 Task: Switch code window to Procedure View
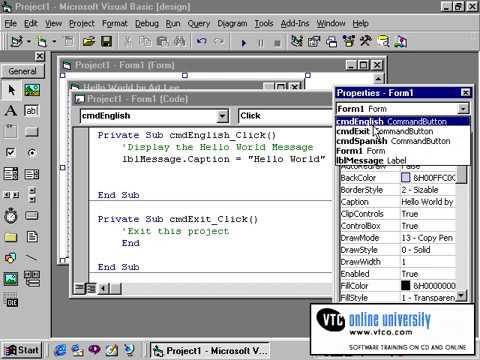click(x=79, y=288)
